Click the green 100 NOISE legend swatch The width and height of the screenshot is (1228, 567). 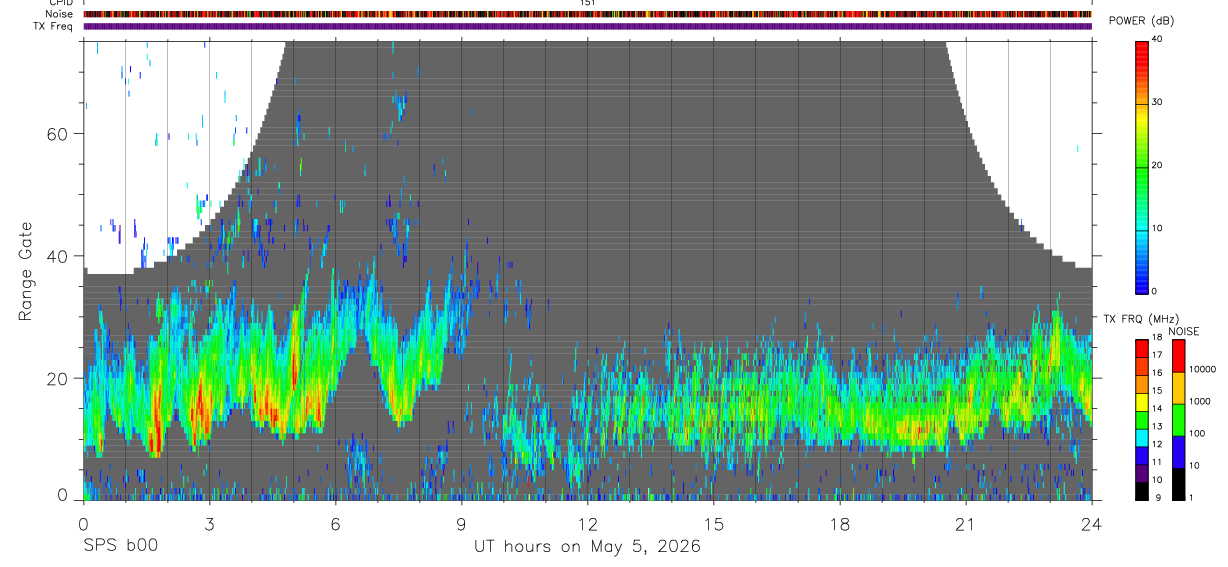point(1178,420)
